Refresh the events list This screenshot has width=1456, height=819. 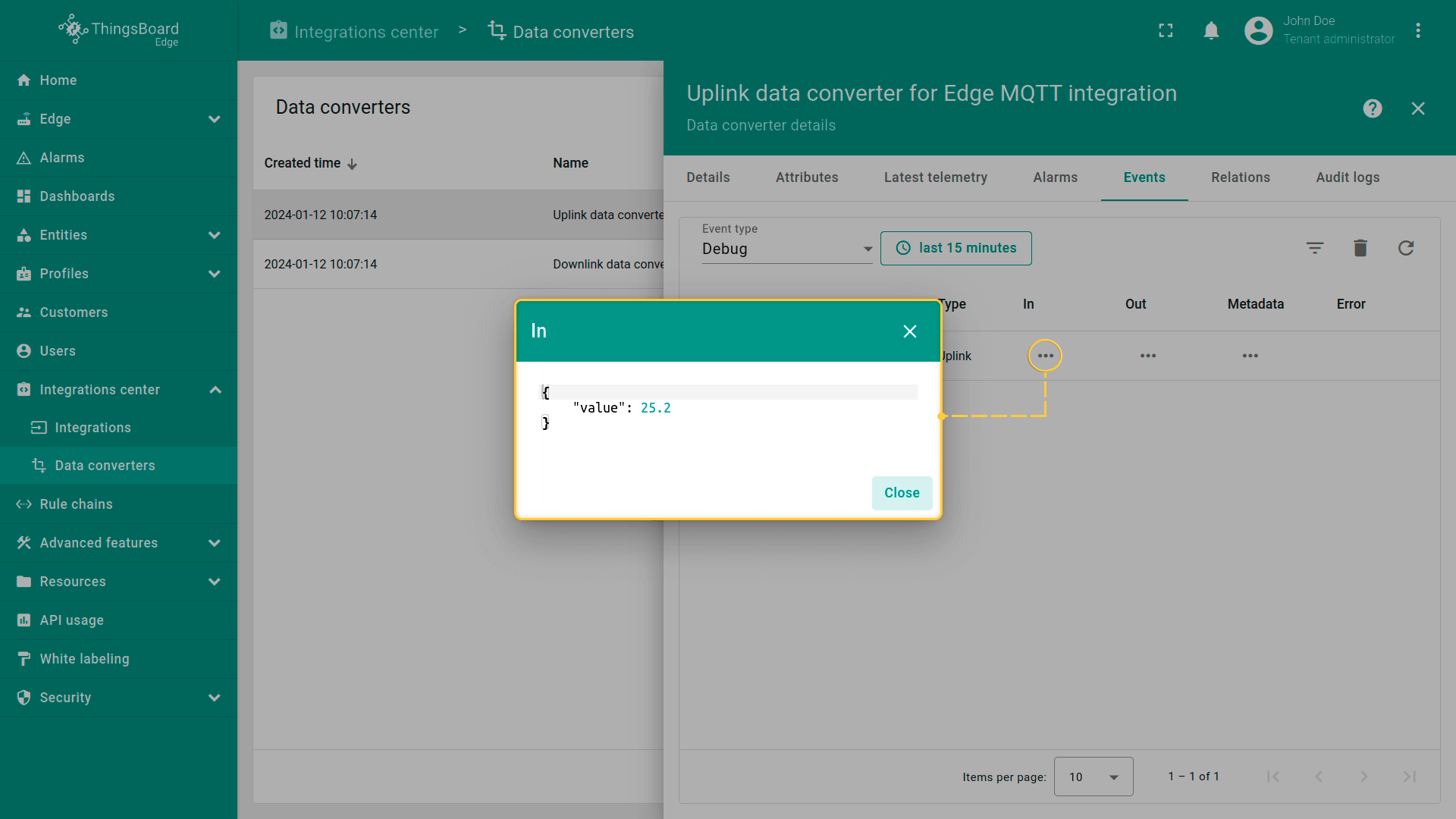tap(1405, 248)
